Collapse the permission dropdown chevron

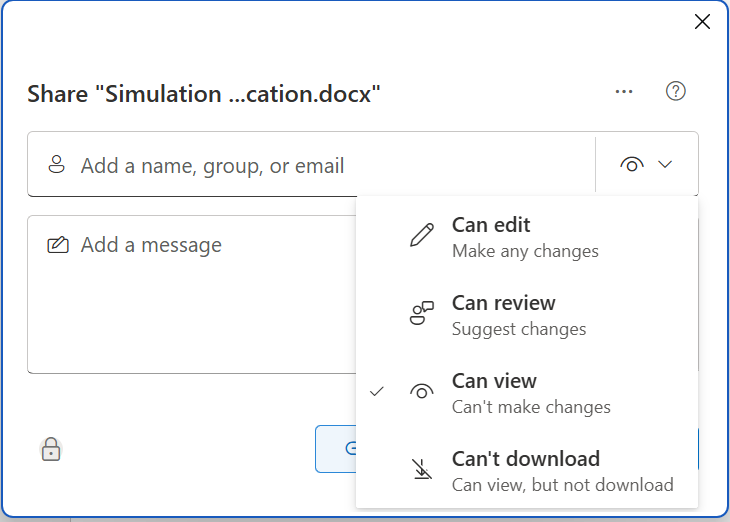(667, 165)
